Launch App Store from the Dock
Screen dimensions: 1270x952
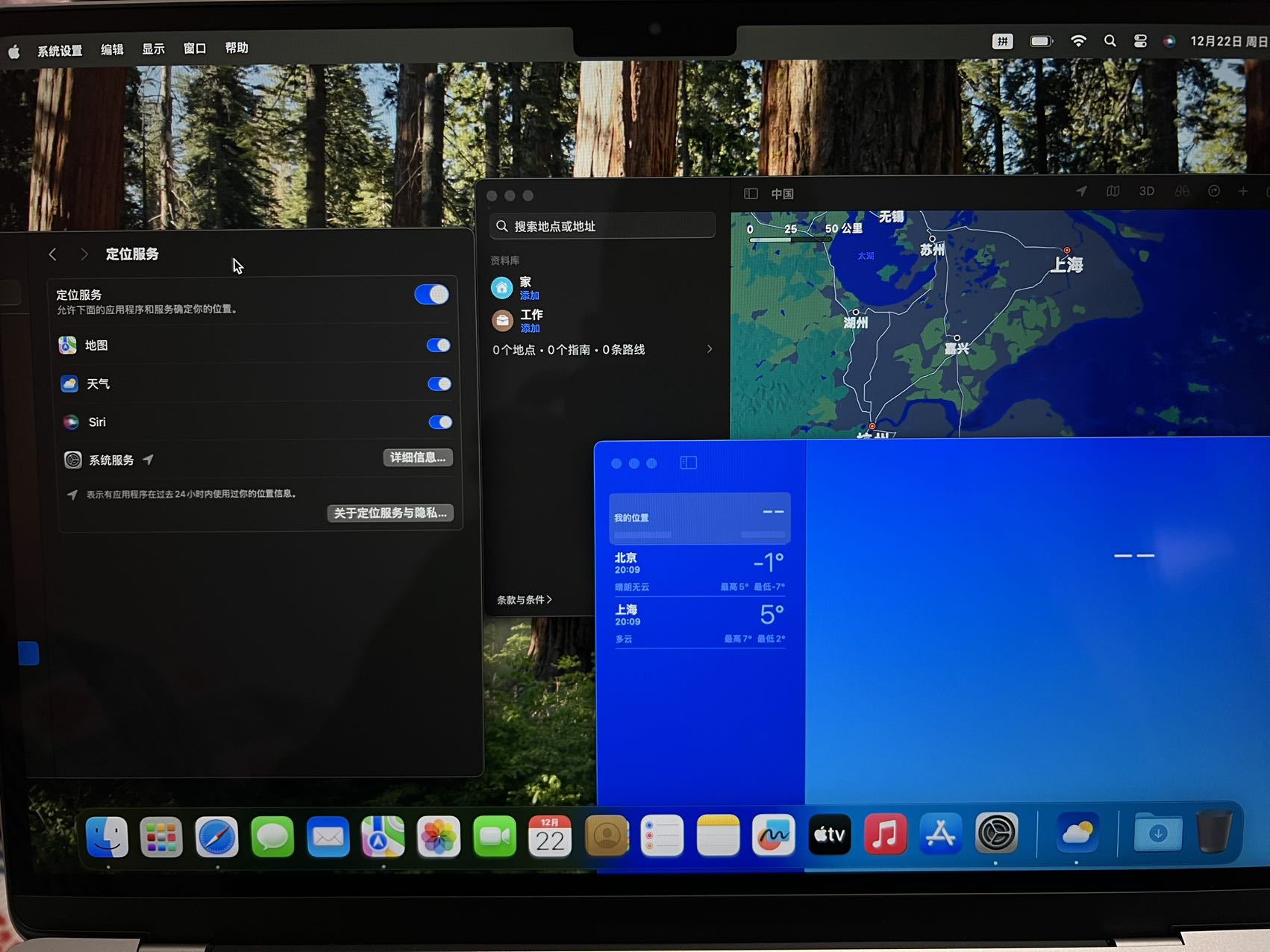[x=940, y=834]
